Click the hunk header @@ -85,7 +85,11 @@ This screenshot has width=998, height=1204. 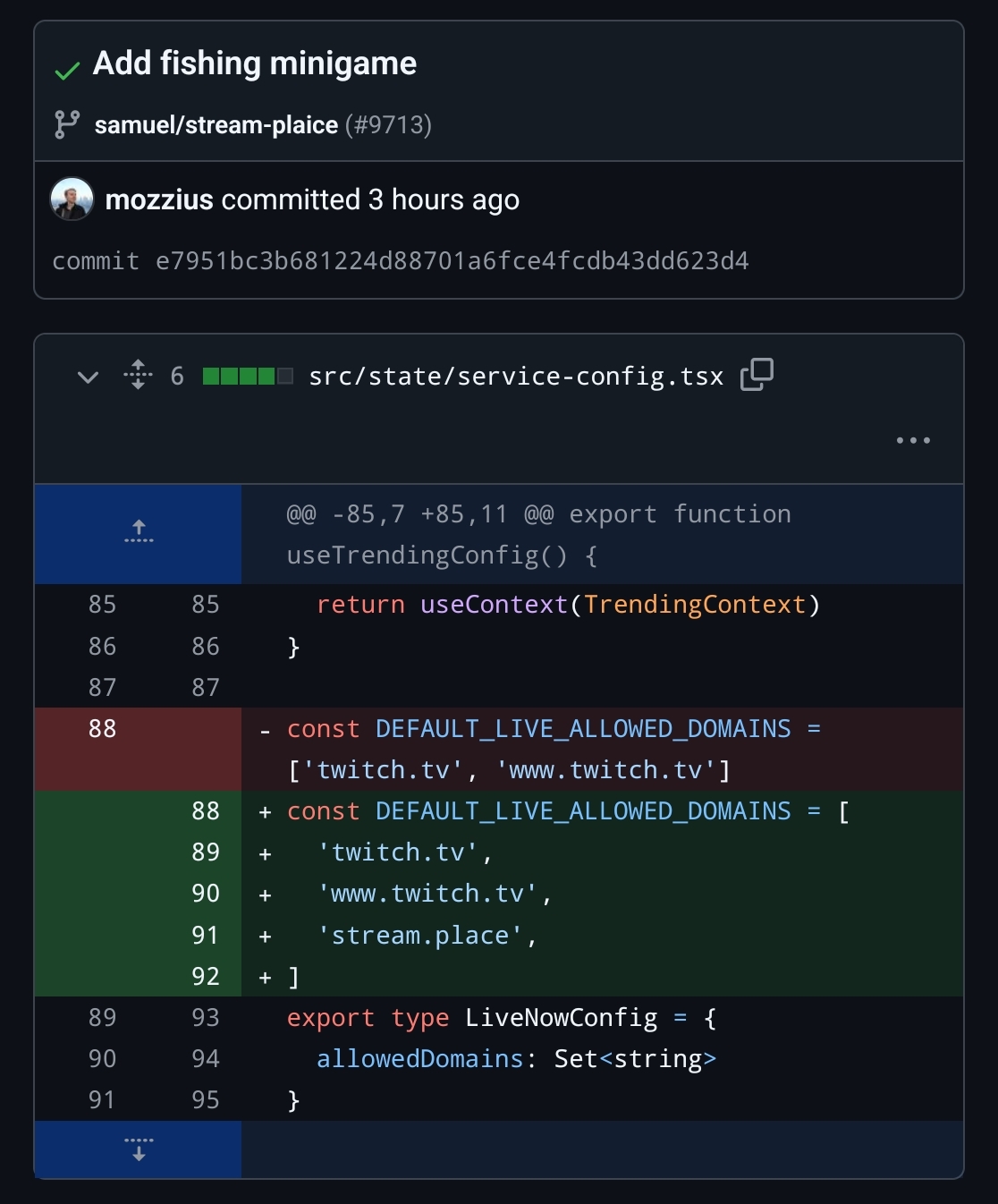538,514
